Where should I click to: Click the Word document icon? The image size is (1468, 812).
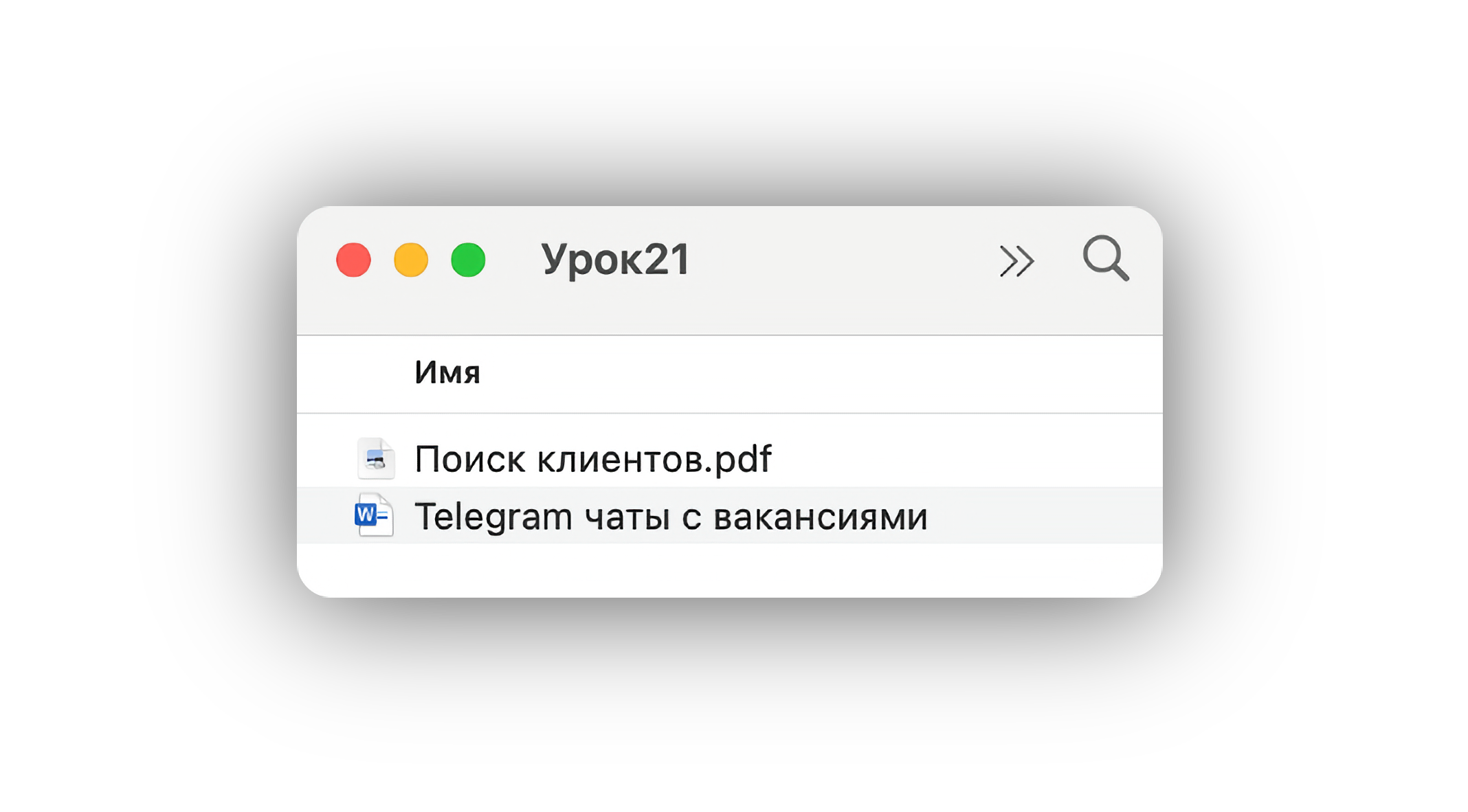coord(375,515)
